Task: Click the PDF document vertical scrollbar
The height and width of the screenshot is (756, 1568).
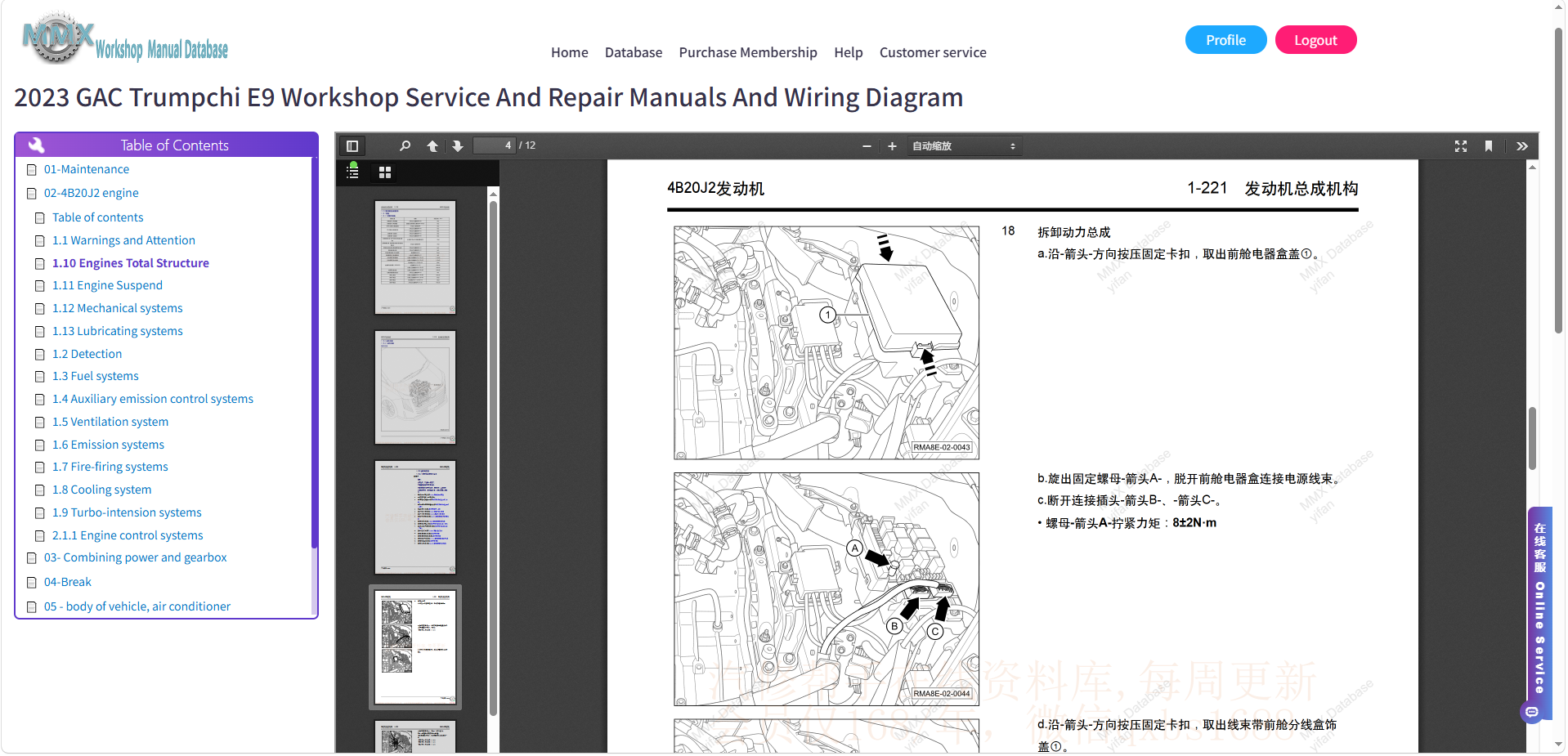Action: pos(1532,438)
